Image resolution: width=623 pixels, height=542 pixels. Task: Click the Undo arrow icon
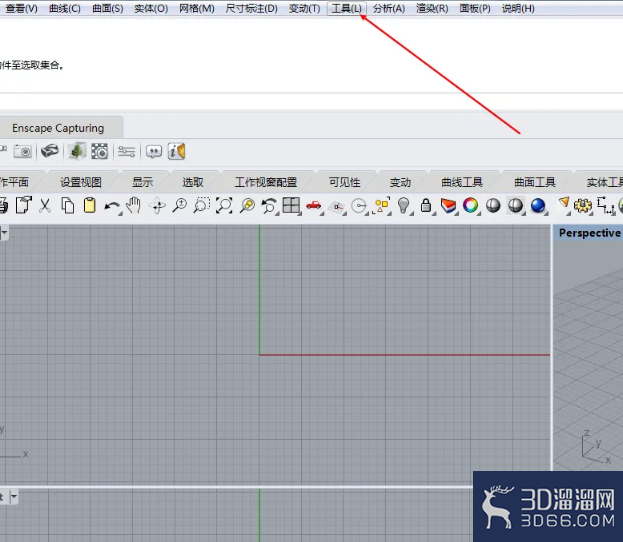(x=112, y=206)
